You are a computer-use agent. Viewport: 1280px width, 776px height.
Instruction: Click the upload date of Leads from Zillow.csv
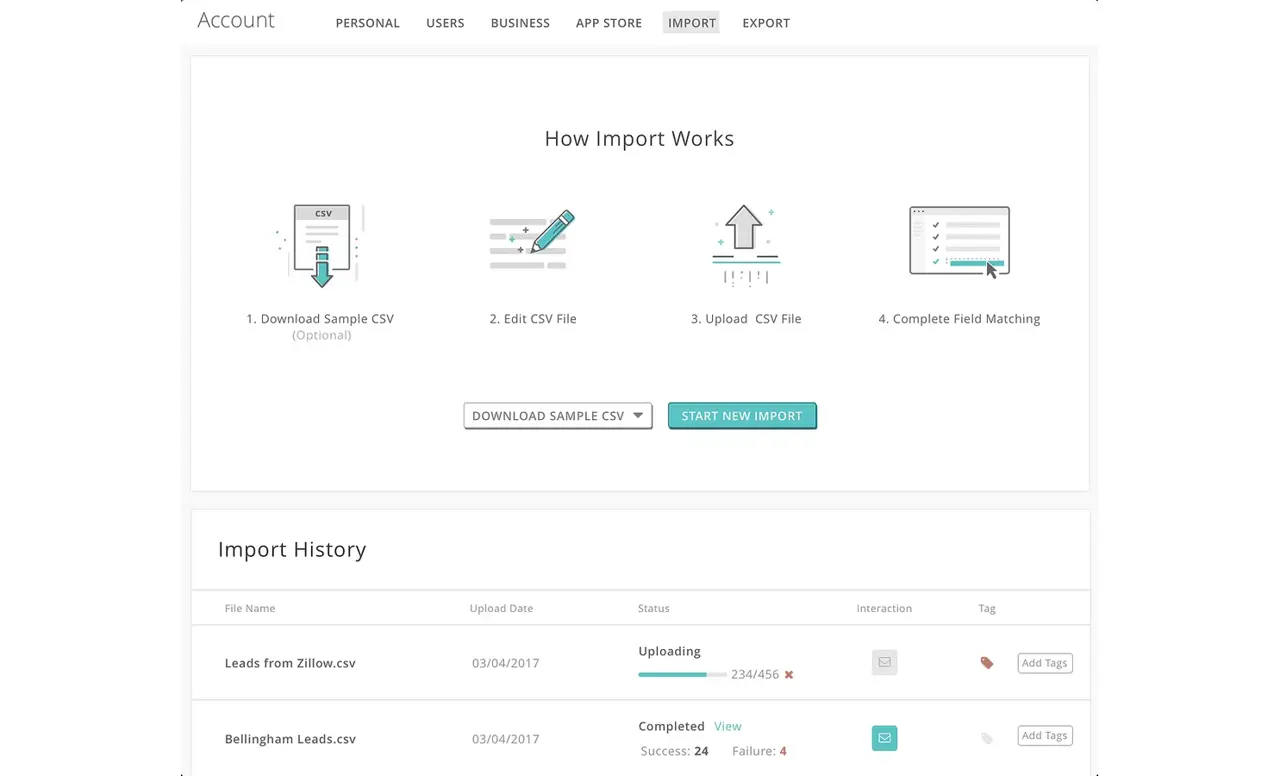pyautogui.click(x=506, y=663)
